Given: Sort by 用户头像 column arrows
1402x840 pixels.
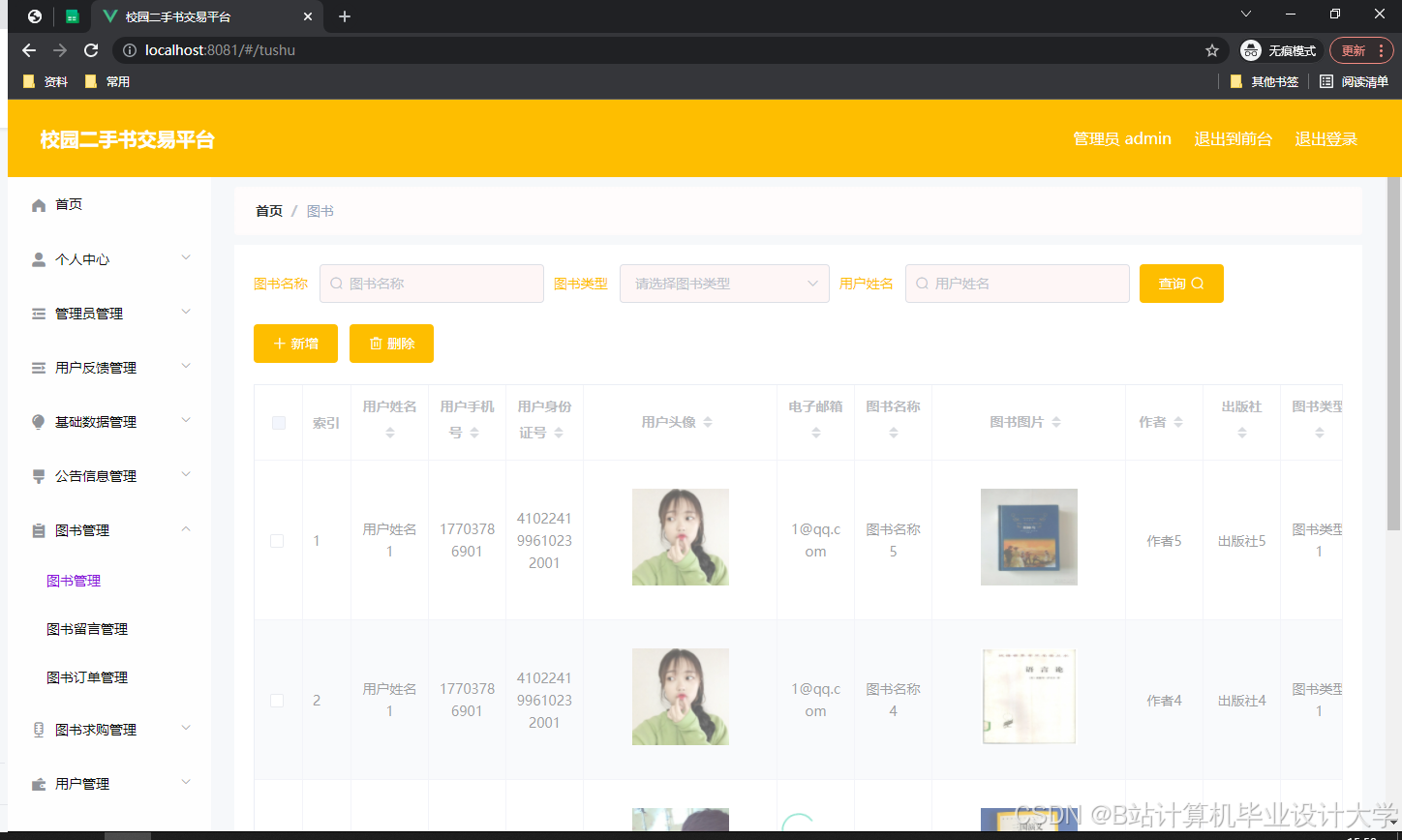Looking at the screenshot, I should coord(708,422).
